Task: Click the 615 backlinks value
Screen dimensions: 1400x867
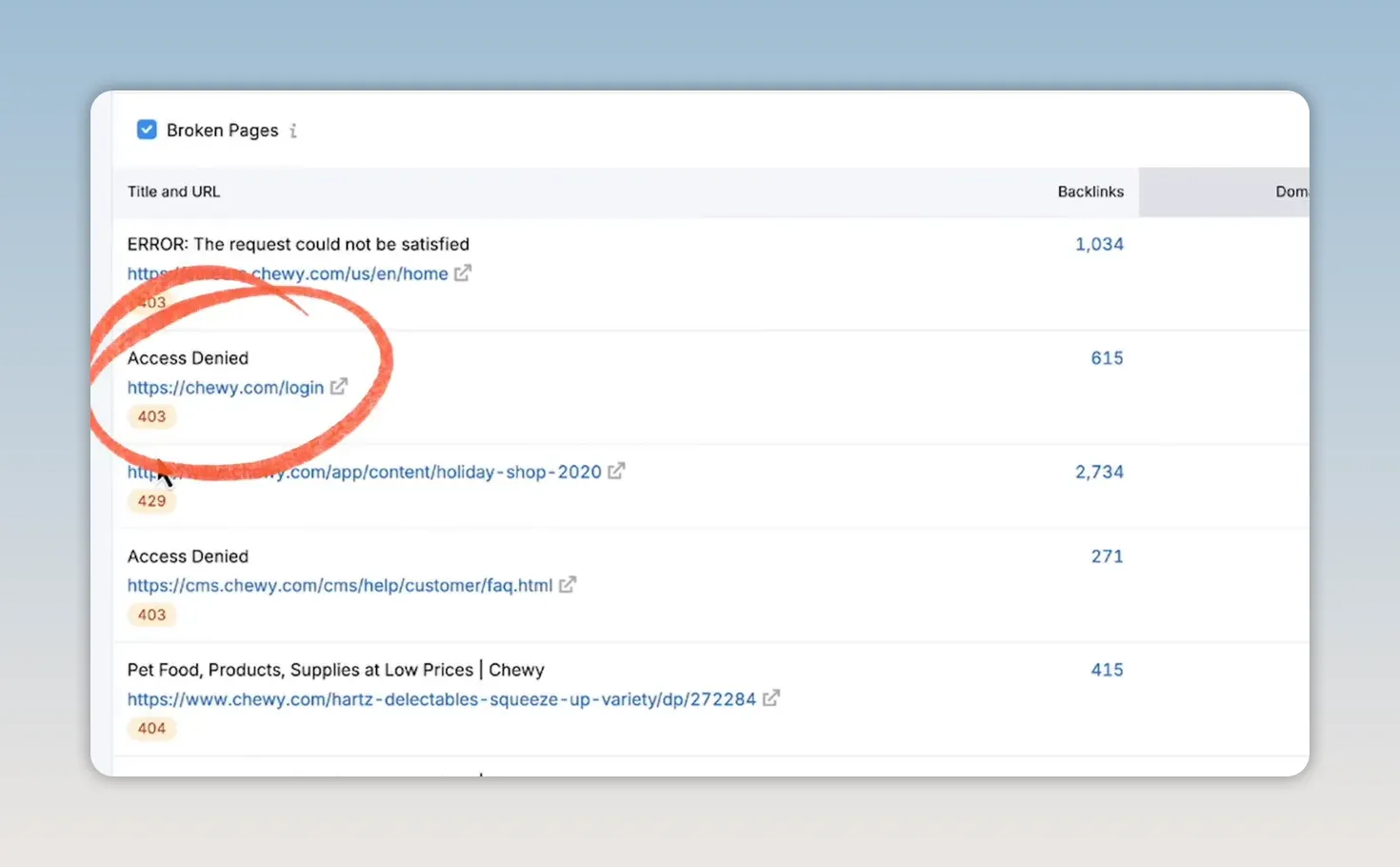Action: (1107, 358)
